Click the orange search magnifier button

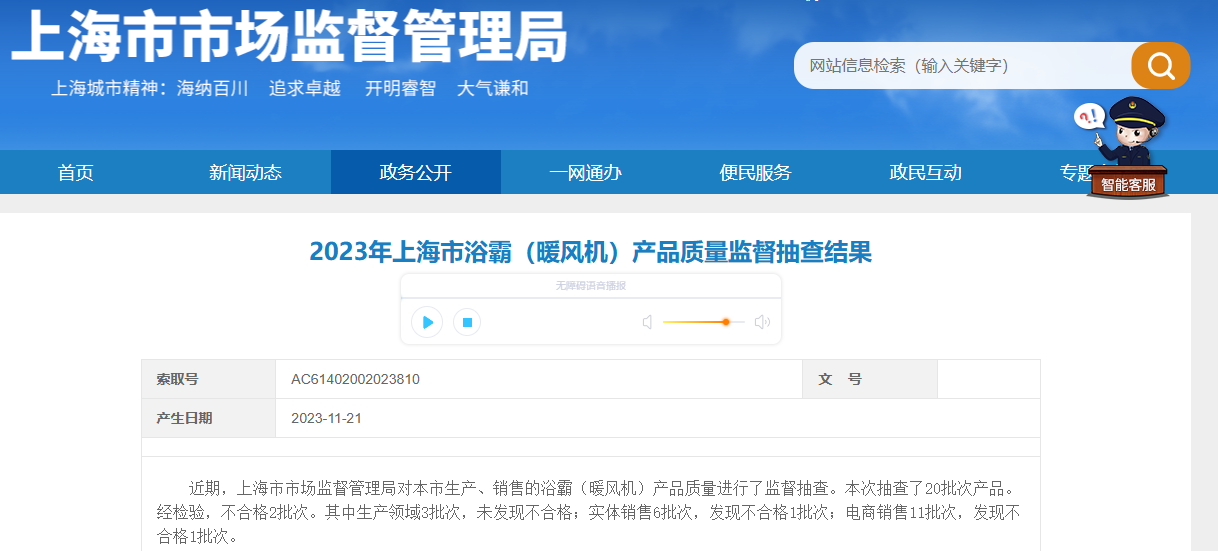(1160, 66)
